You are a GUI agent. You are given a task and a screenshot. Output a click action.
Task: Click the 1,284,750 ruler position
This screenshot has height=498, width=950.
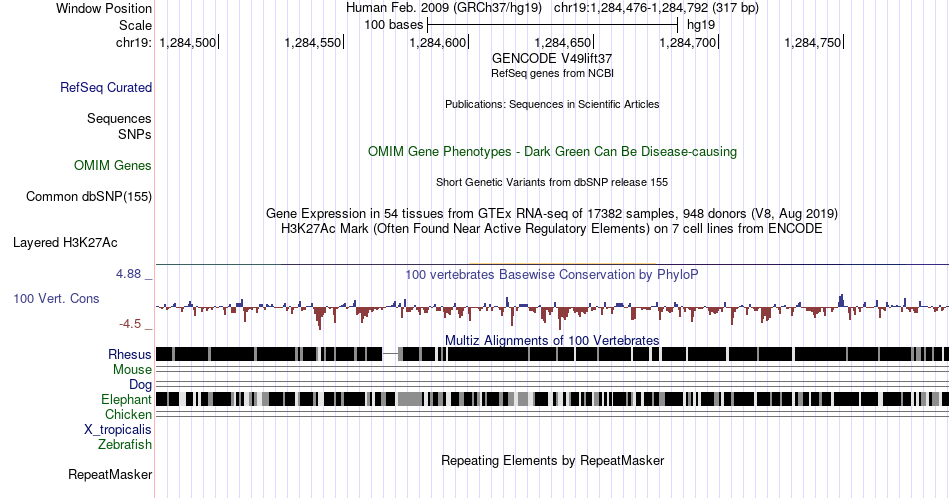814,42
